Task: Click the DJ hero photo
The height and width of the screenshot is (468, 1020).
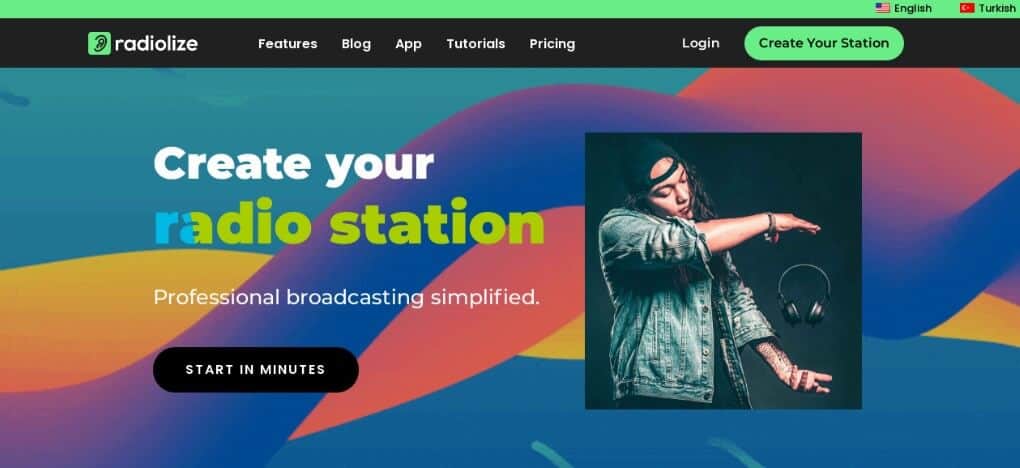Action: pyautogui.click(x=723, y=271)
